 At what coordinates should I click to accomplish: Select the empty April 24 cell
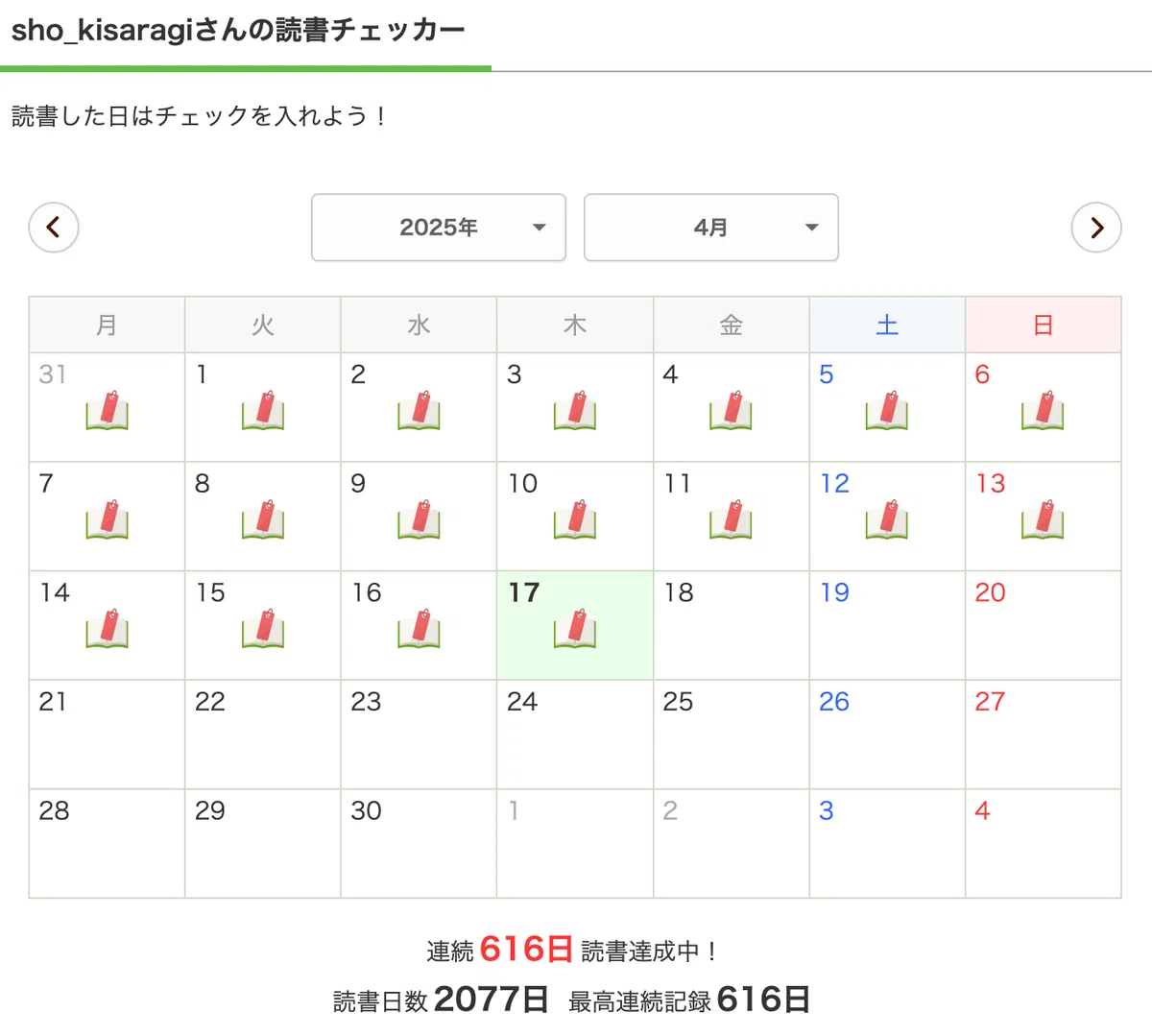point(575,735)
